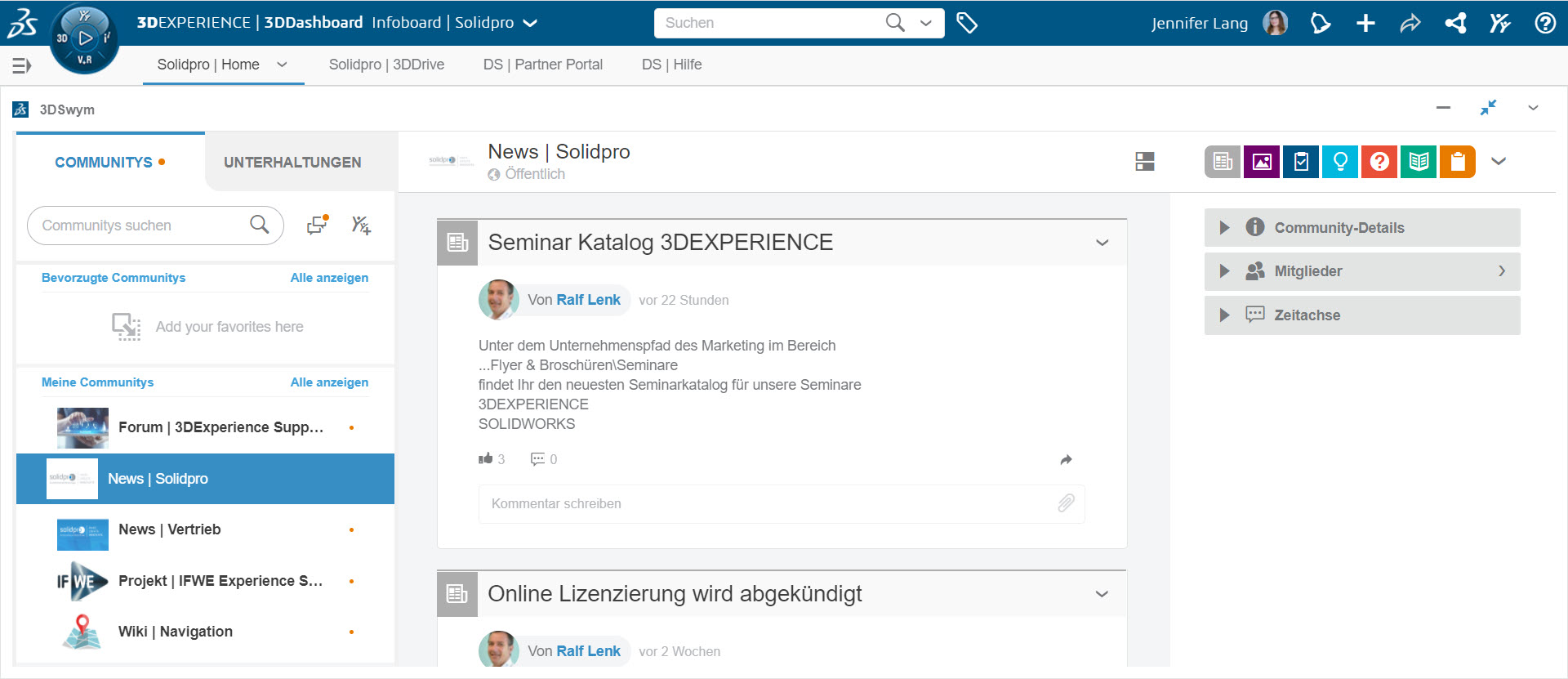
Task: Switch to DS | Hilfe tab
Action: point(671,65)
